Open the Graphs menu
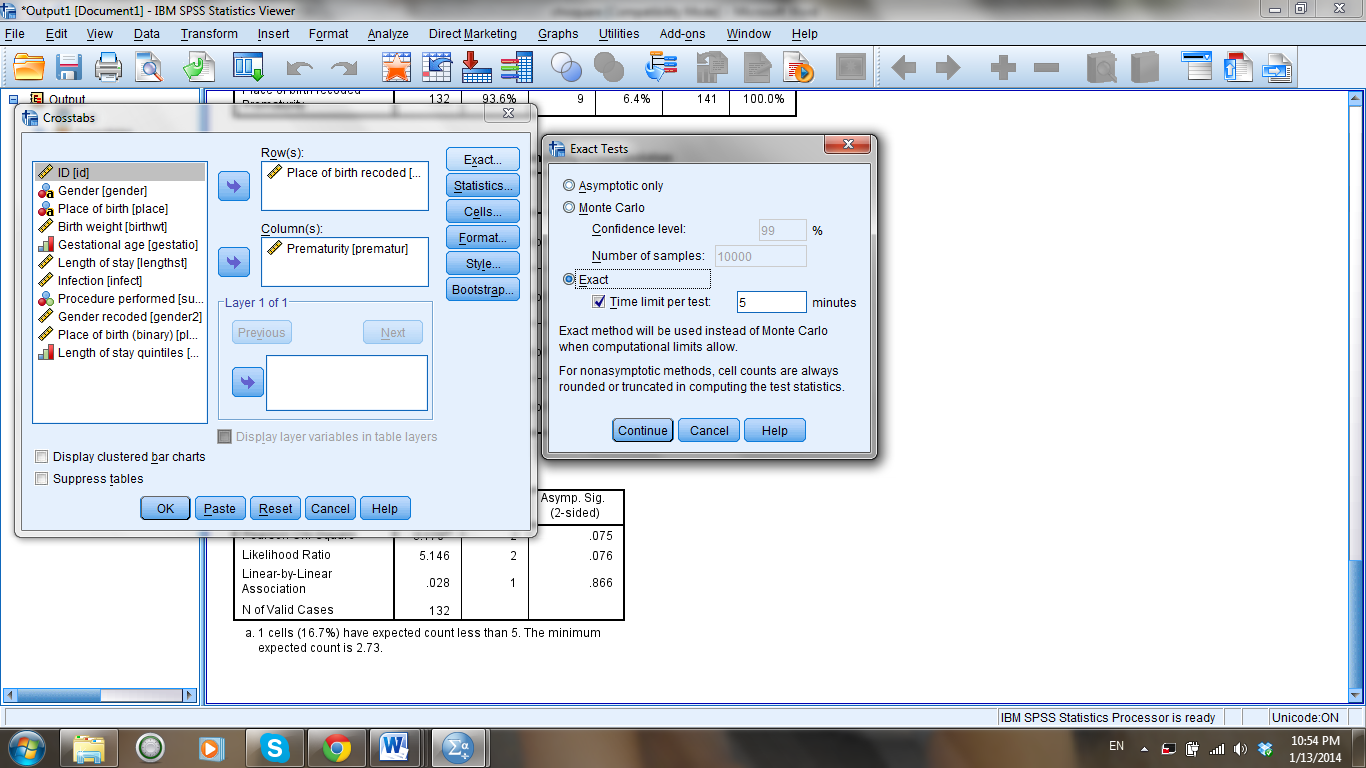The height and width of the screenshot is (768, 1366). click(x=558, y=33)
